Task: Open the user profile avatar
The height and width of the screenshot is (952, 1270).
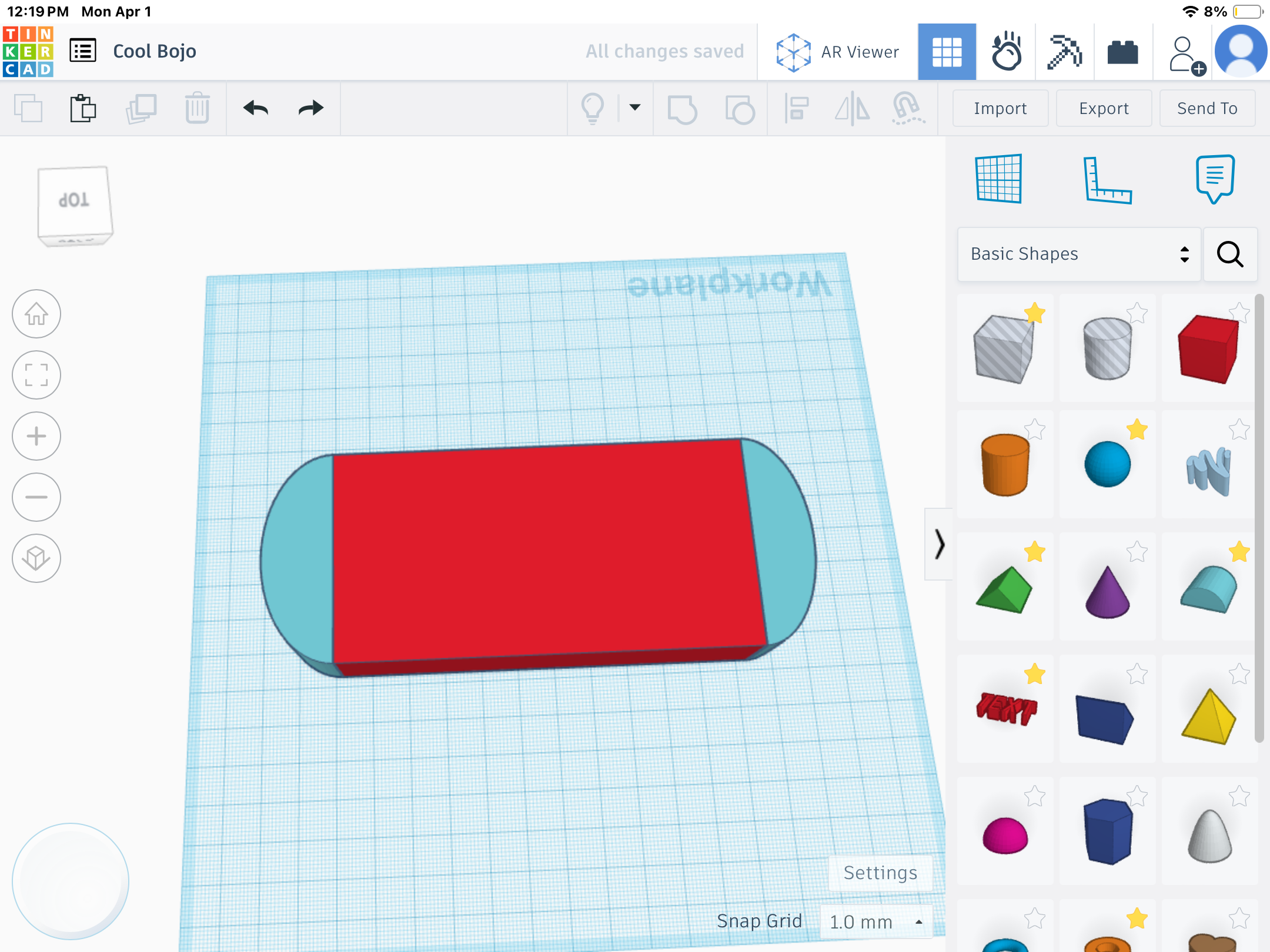Action: coord(1241,52)
